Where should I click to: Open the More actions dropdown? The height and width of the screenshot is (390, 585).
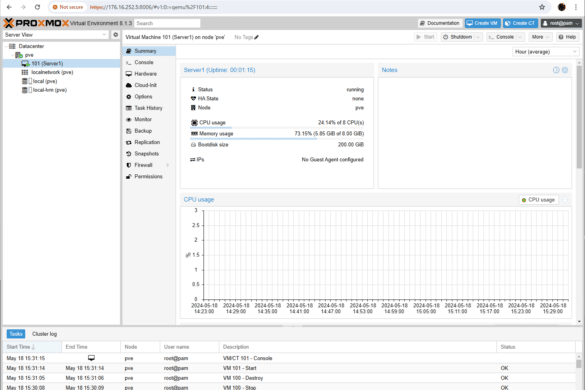coord(540,37)
